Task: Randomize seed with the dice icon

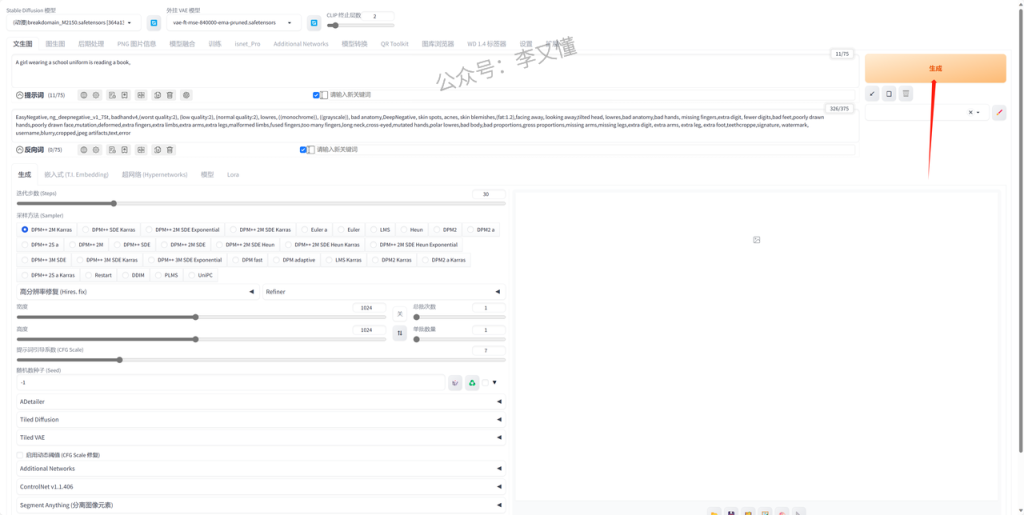Action: point(455,382)
